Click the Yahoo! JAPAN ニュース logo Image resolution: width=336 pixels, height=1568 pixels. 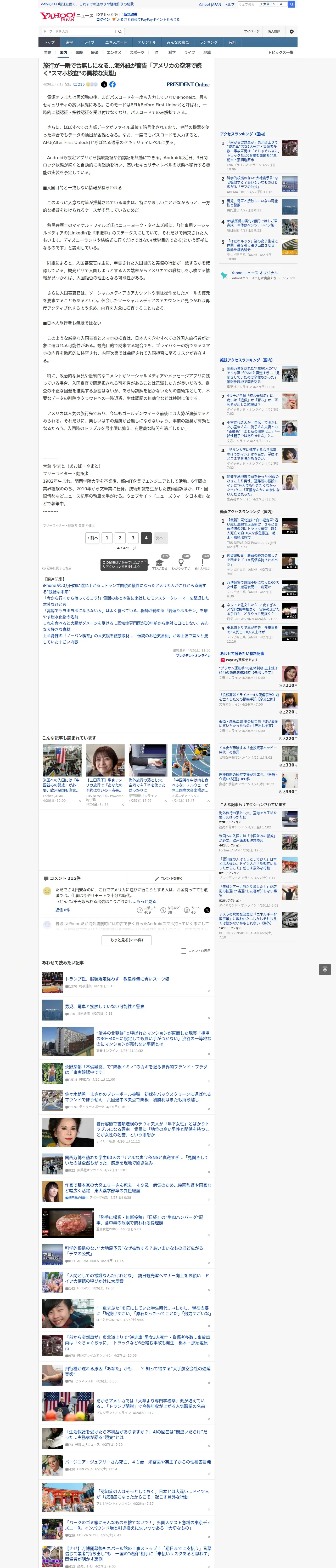(x=66, y=16)
